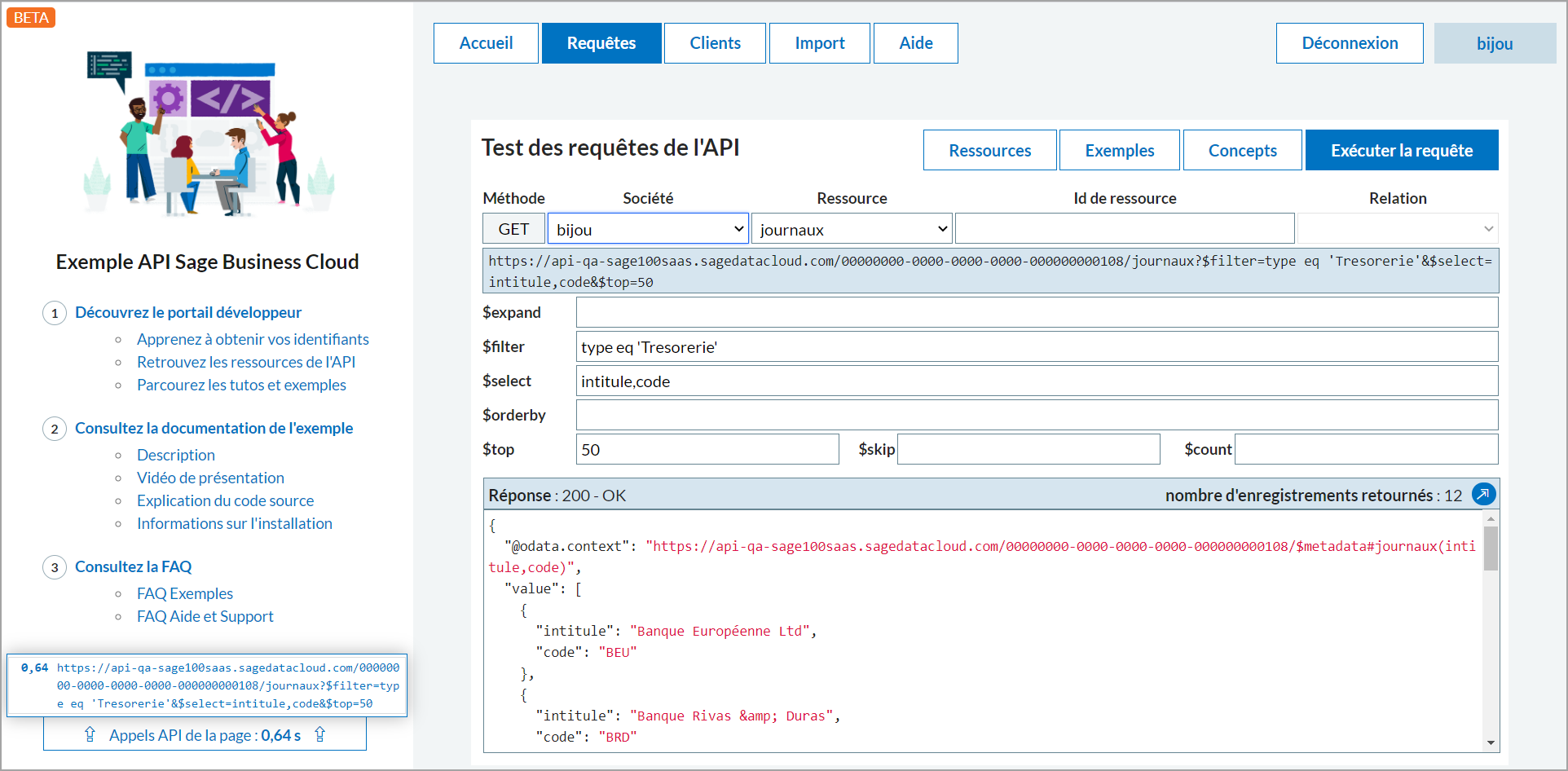Click the response scrollbar up arrow
1568x771 pixels.
pyautogui.click(x=1491, y=518)
